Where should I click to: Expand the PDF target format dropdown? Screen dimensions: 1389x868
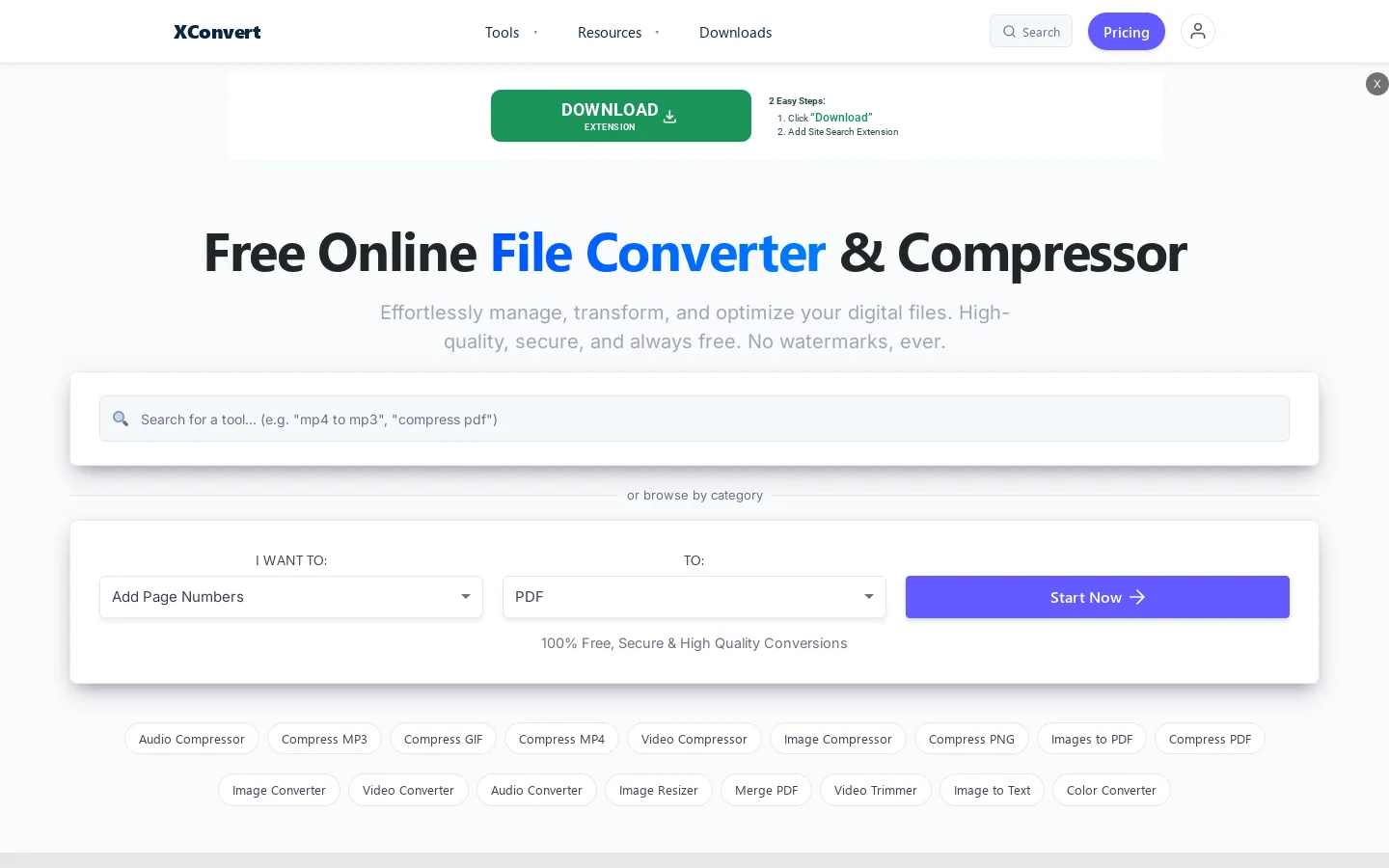pos(694,597)
